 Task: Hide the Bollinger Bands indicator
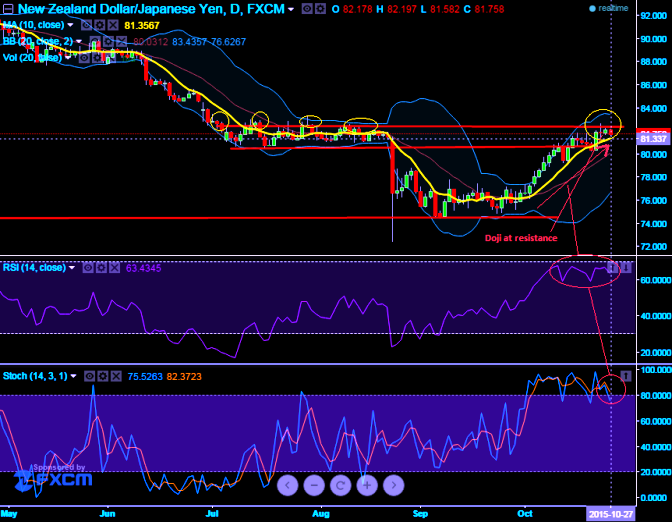tap(95, 42)
